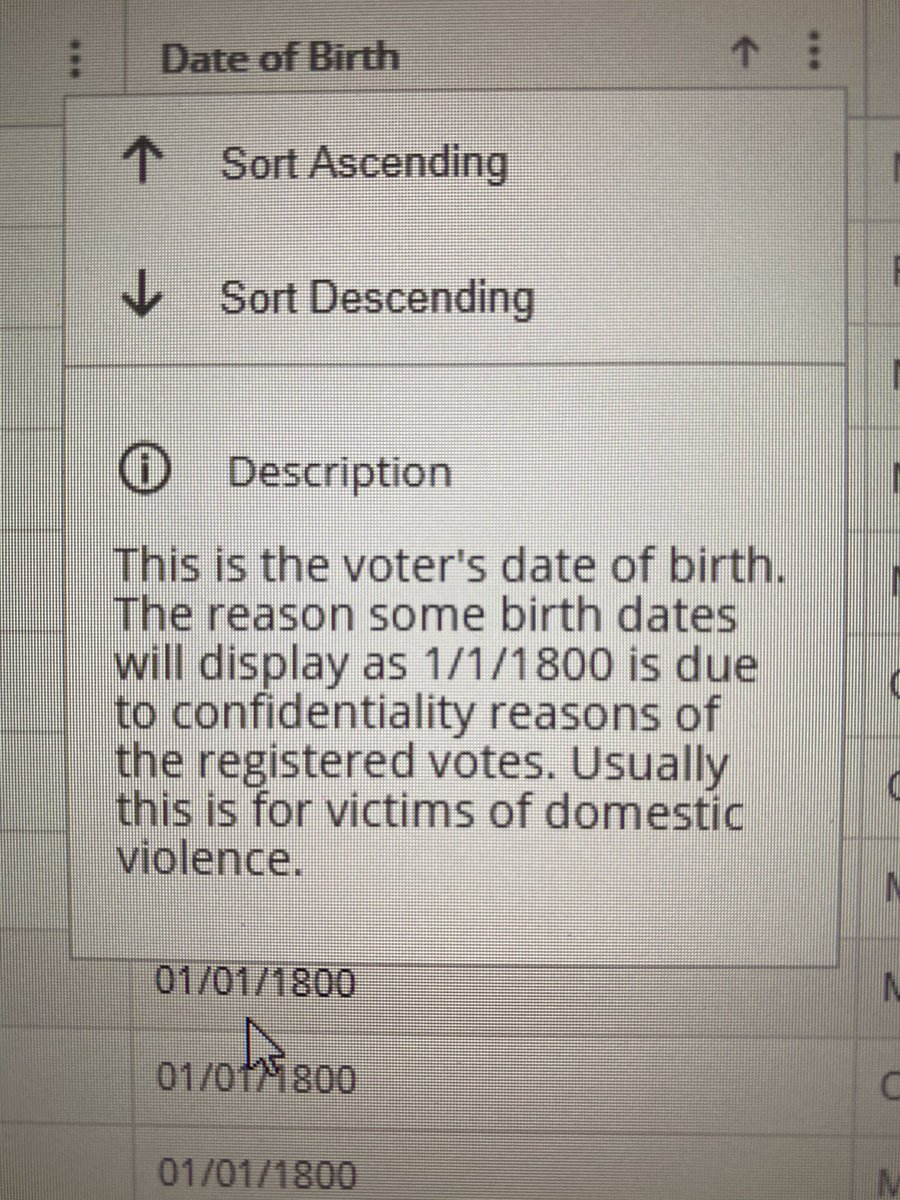Choose Sort Descending from the column menu
This screenshot has height=1200, width=900.
(x=376, y=297)
